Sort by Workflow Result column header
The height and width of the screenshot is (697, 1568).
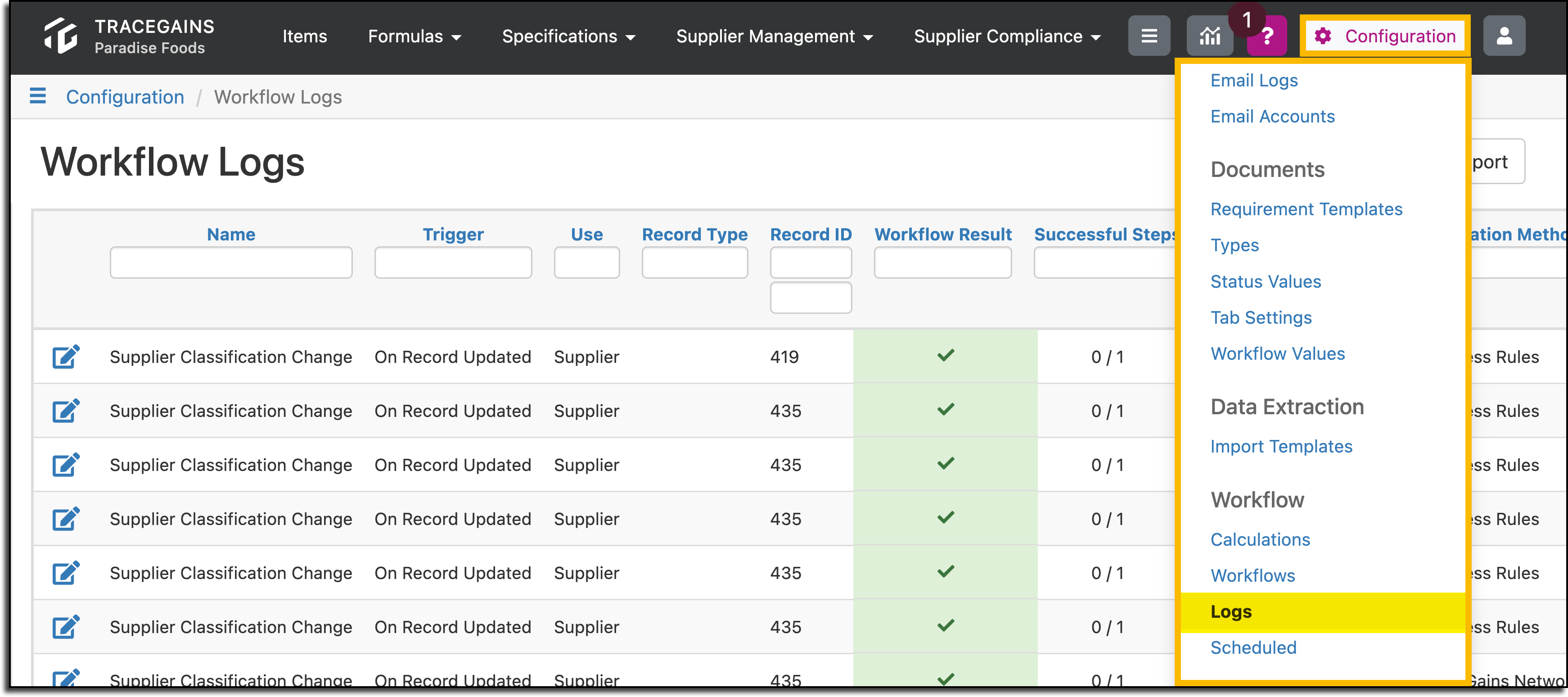tap(942, 235)
